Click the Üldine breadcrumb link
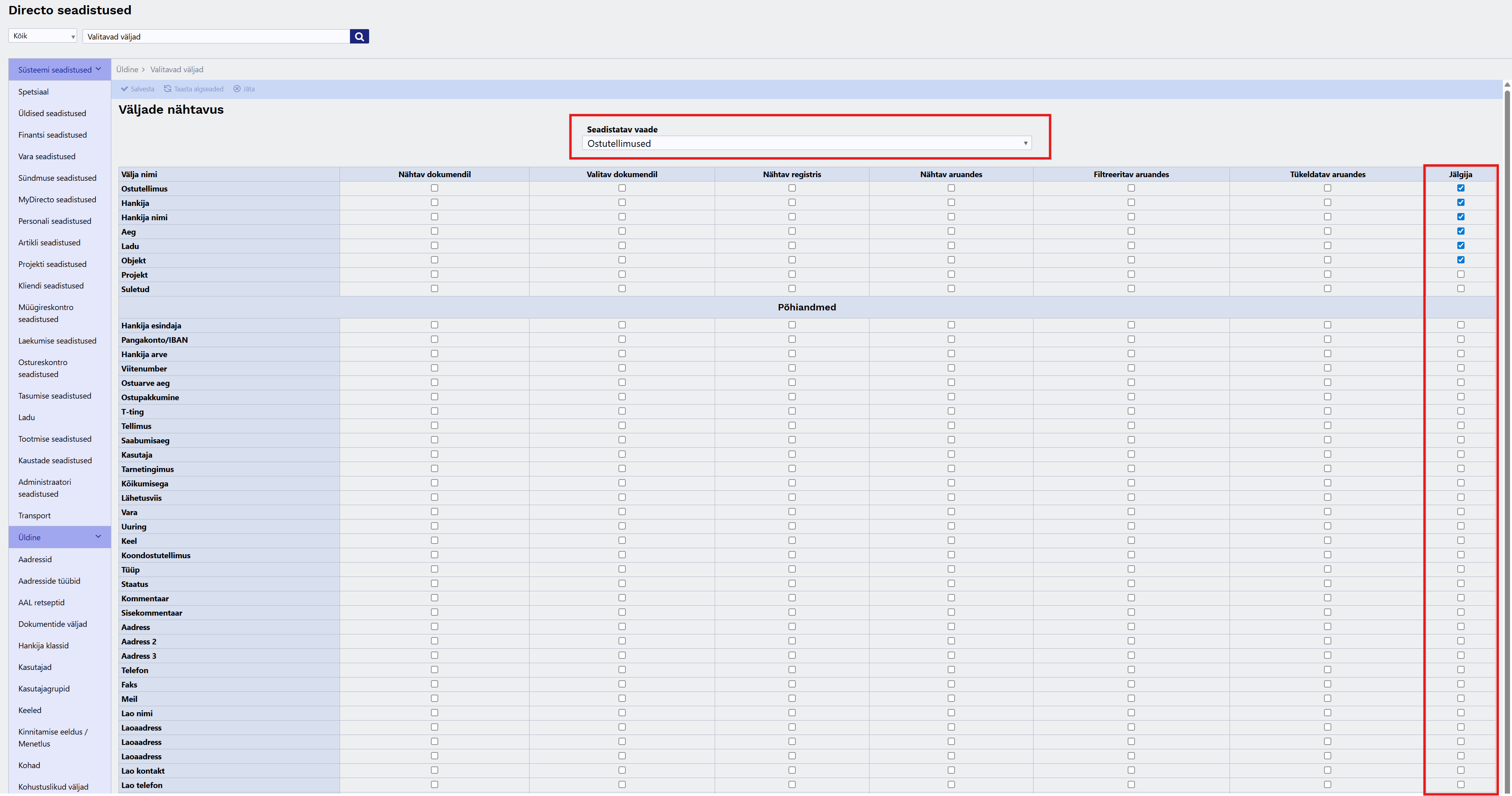 (x=127, y=70)
